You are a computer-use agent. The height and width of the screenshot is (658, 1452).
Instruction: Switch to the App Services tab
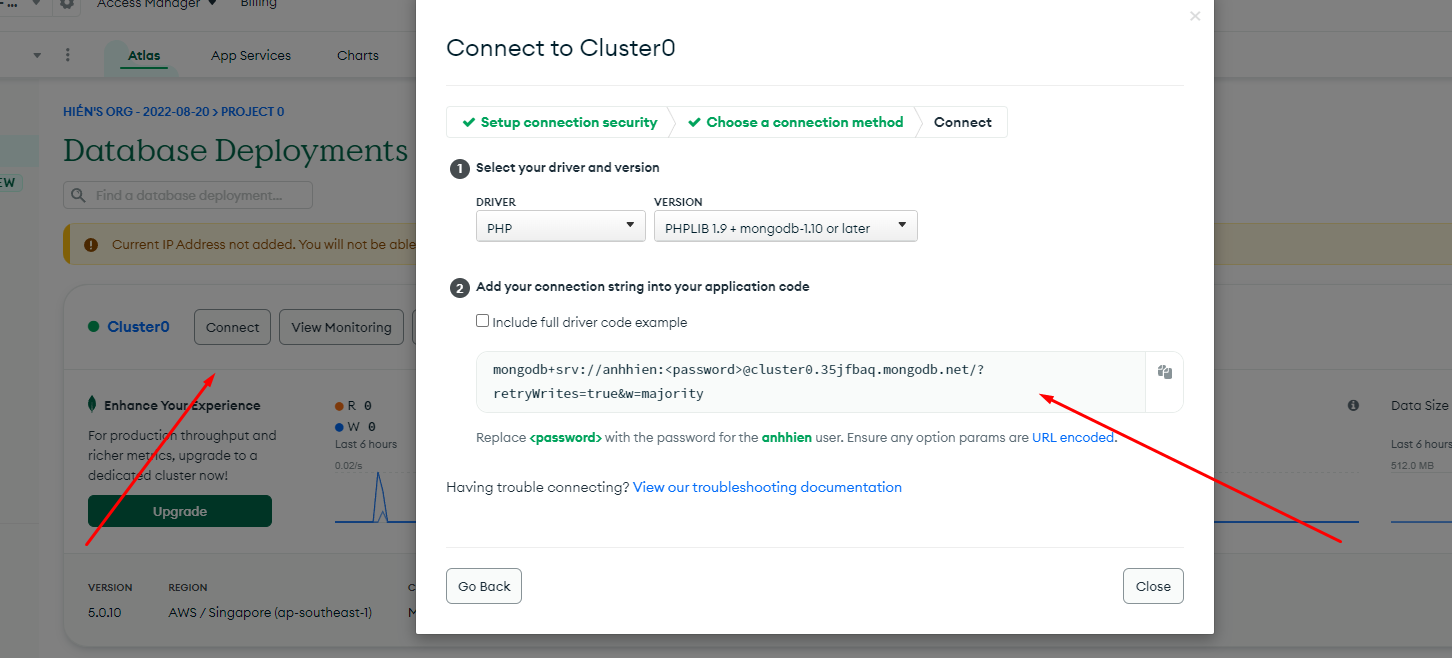251,56
